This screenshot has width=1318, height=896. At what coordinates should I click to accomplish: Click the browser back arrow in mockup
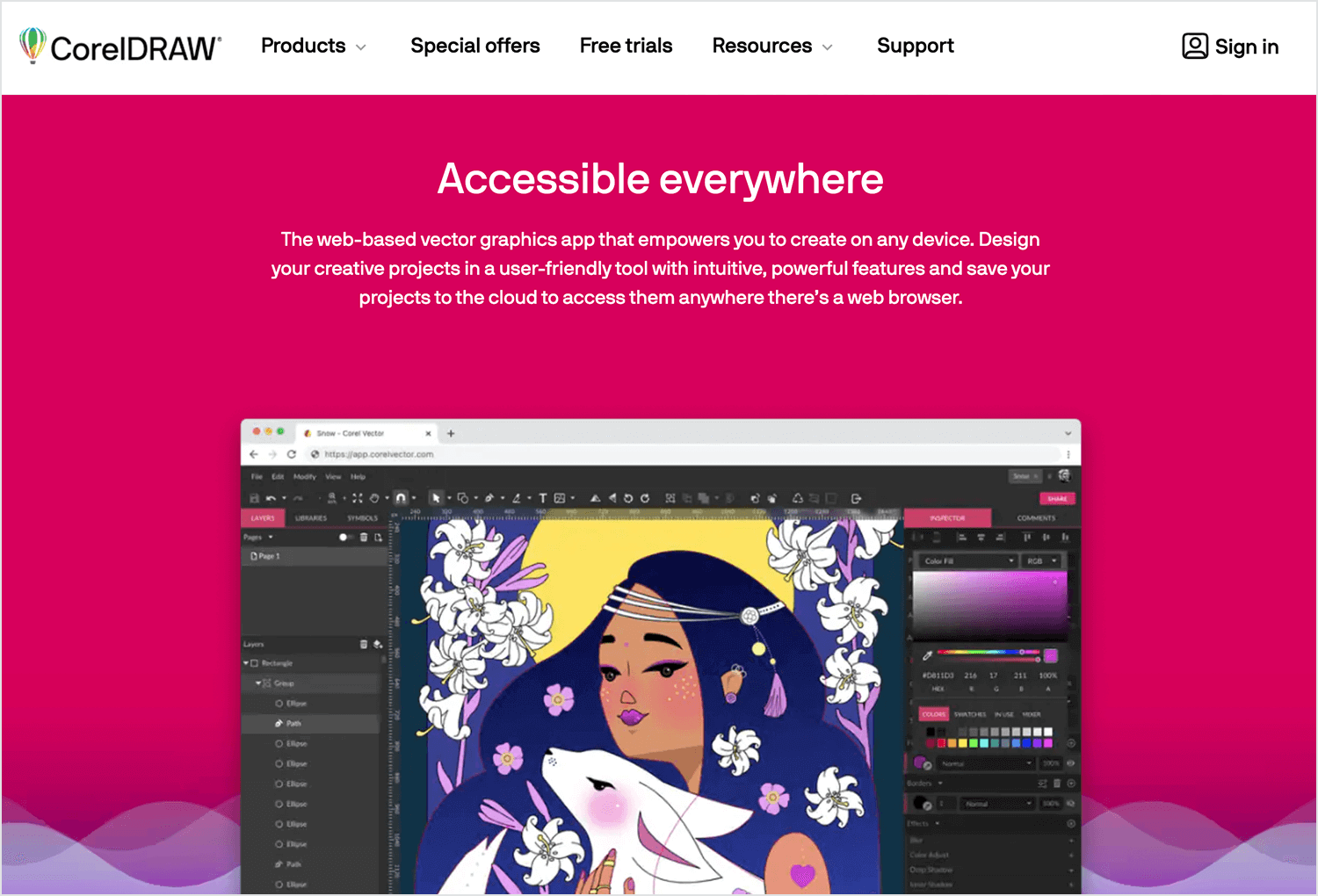pyautogui.click(x=254, y=454)
